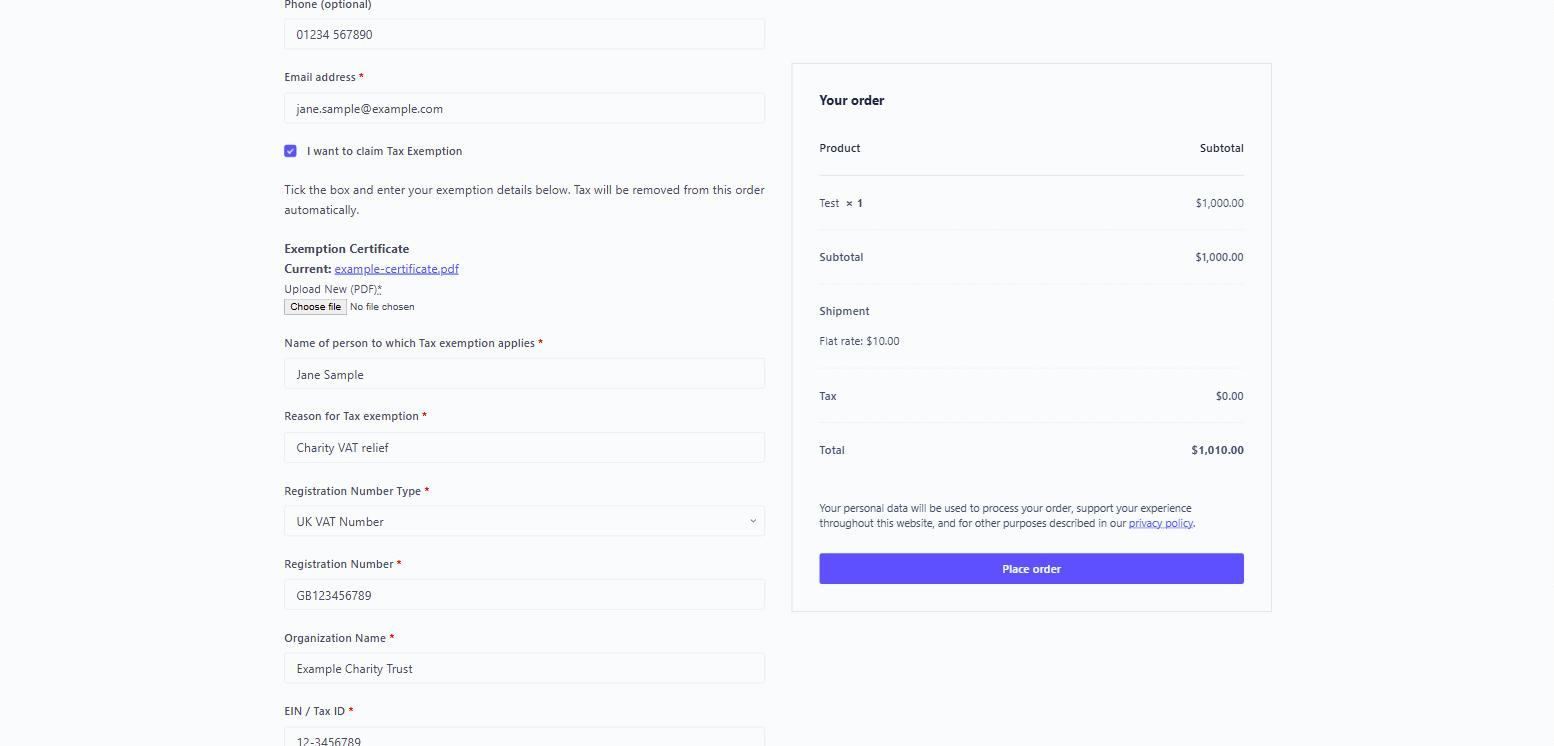Toggle the Tax Exemption claim checkbox
Viewport: 1554px width, 746px height.
pyautogui.click(x=290, y=151)
